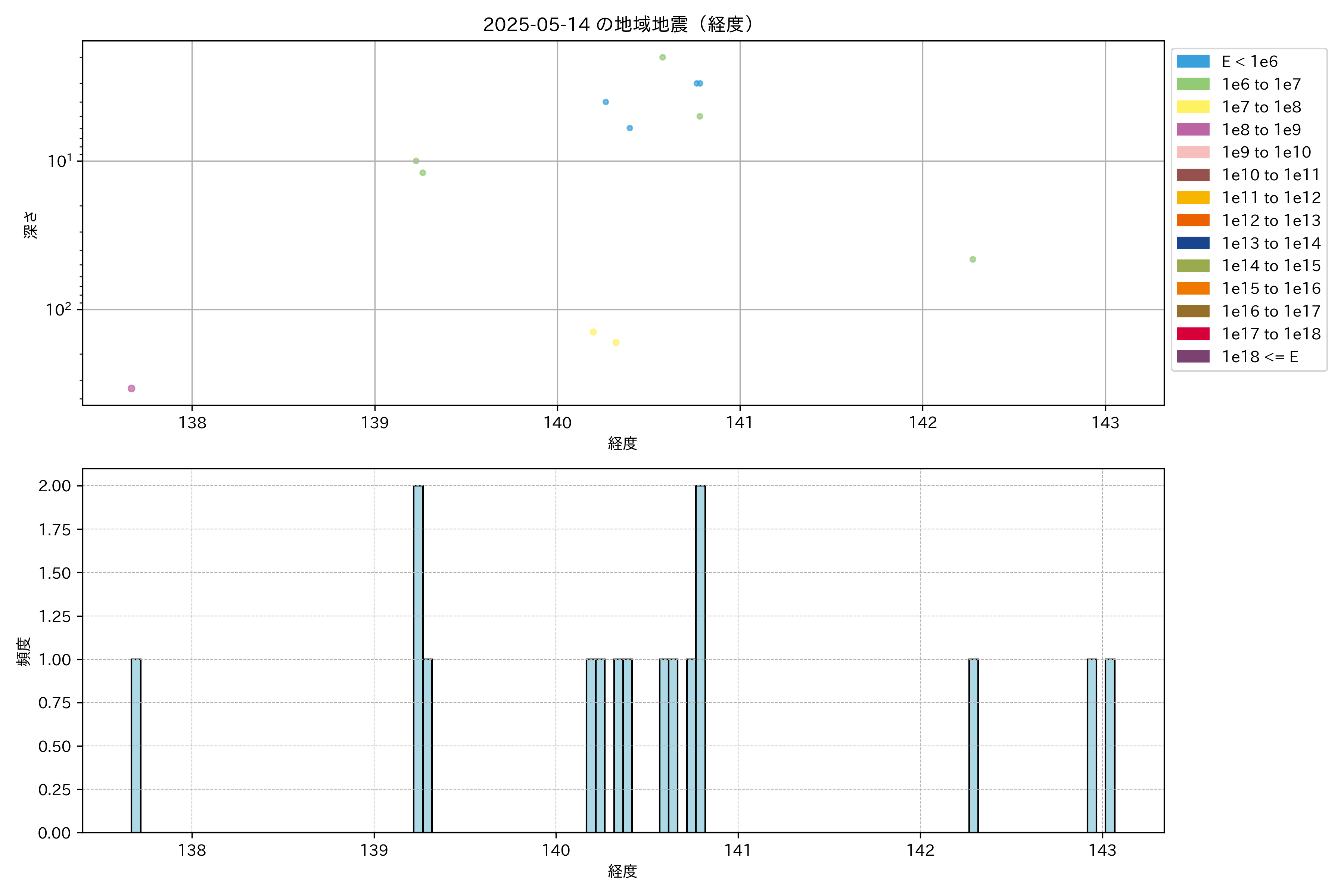The width and height of the screenshot is (1344, 896).
Task: Click the yellow 1e7 to 1e8 swatch
Action: coord(1193,107)
